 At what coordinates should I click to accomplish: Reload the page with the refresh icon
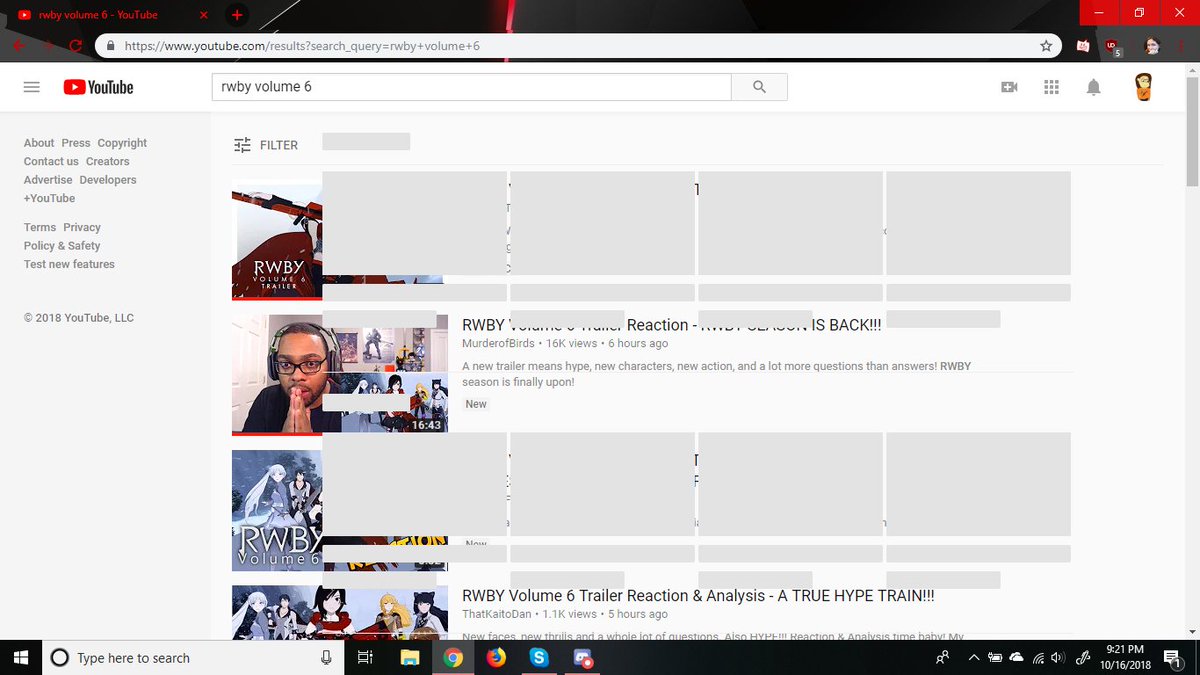(x=75, y=46)
